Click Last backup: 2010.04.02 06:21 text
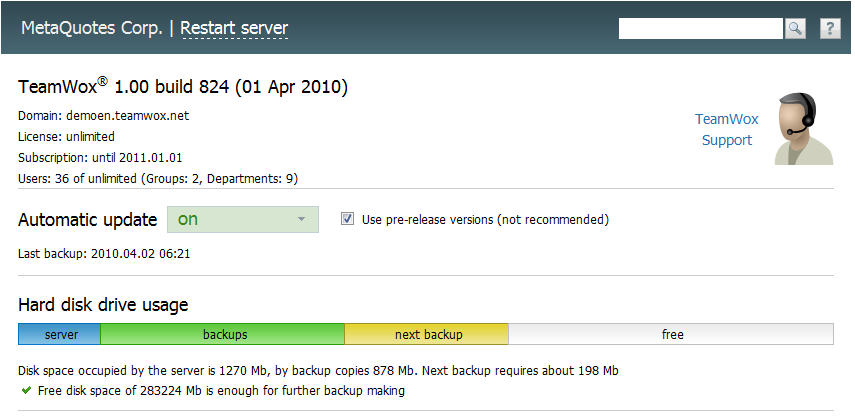Image resolution: width=855 pixels, height=418 pixels. [x=104, y=253]
